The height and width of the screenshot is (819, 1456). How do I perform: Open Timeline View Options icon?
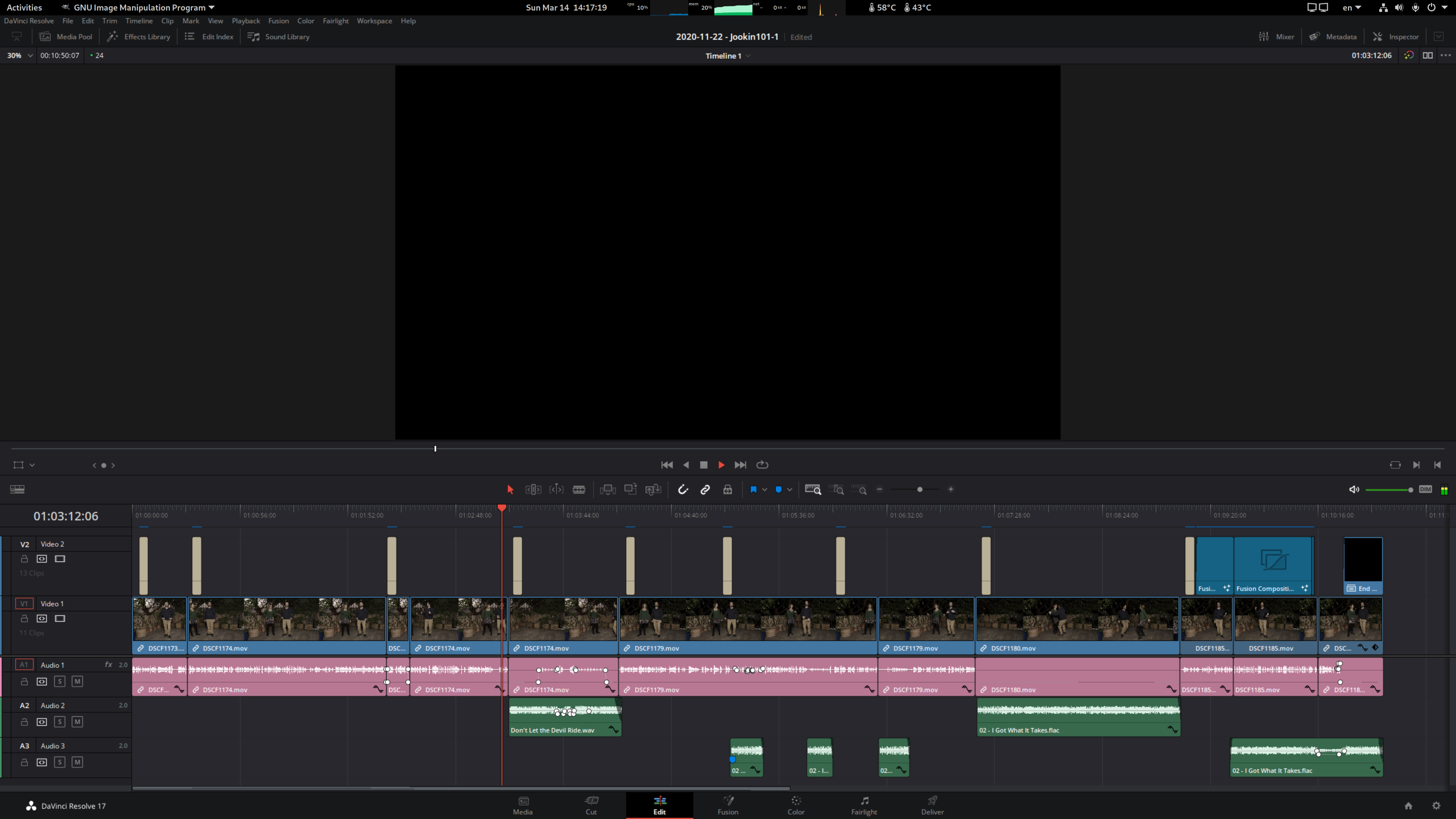(x=17, y=490)
